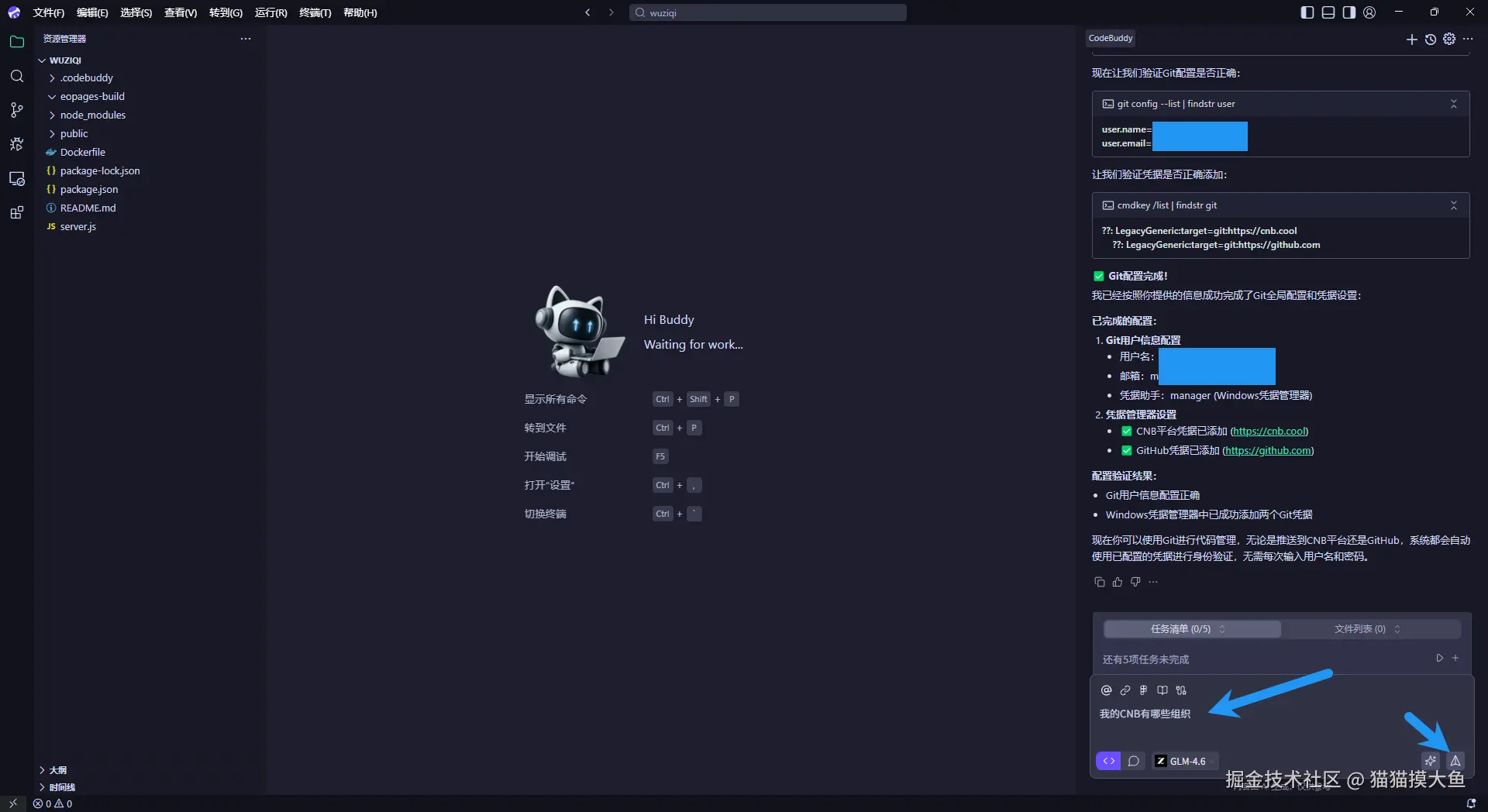This screenshot has height=812, width=1488.
Task: Collapse the git config command output block
Action: click(x=1454, y=104)
